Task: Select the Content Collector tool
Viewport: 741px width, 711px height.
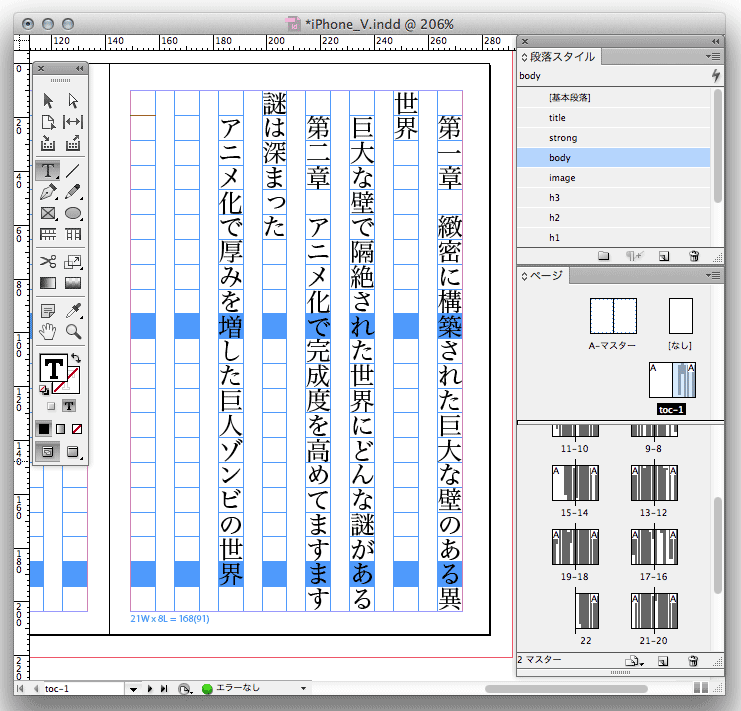Action: click(x=48, y=143)
